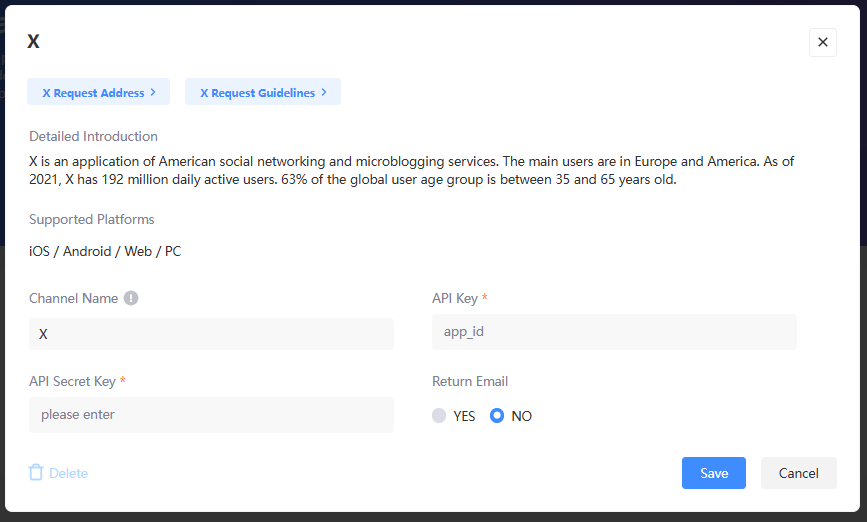The height and width of the screenshot is (522, 867).
Task: Save the channel configuration
Action: [x=713, y=473]
